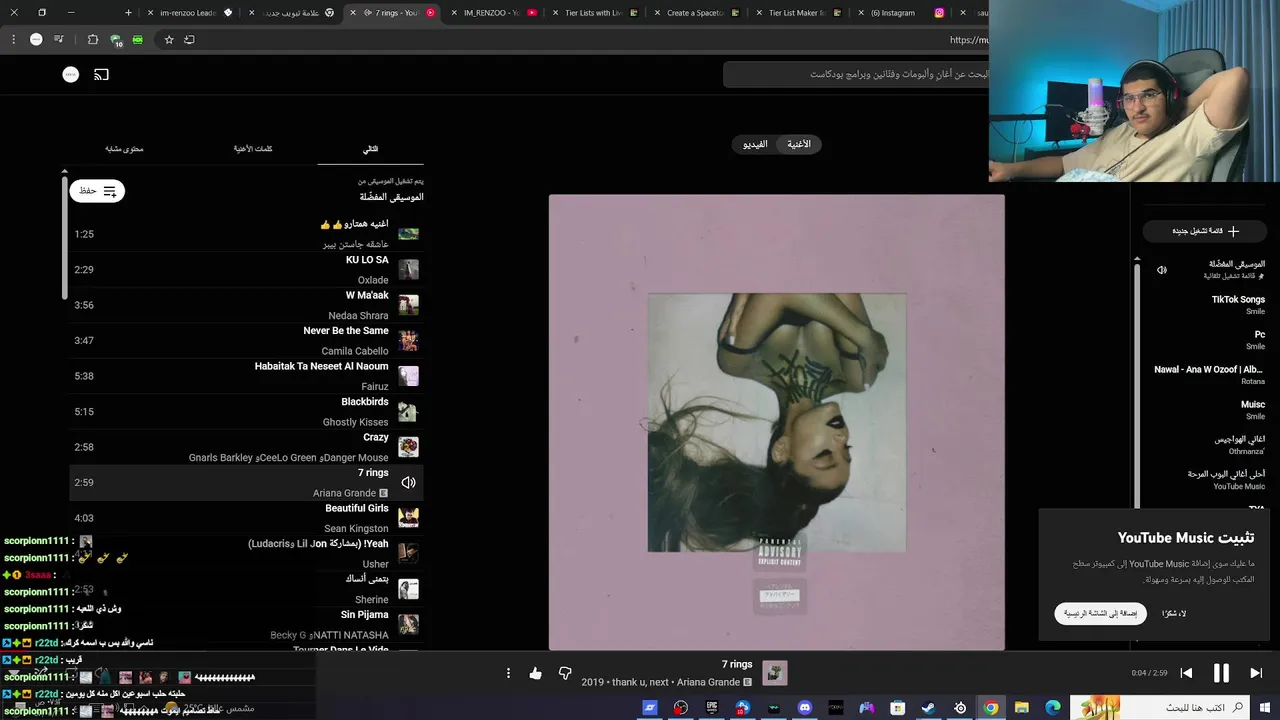
Task: Open Steam from the taskbar
Action: point(928,708)
